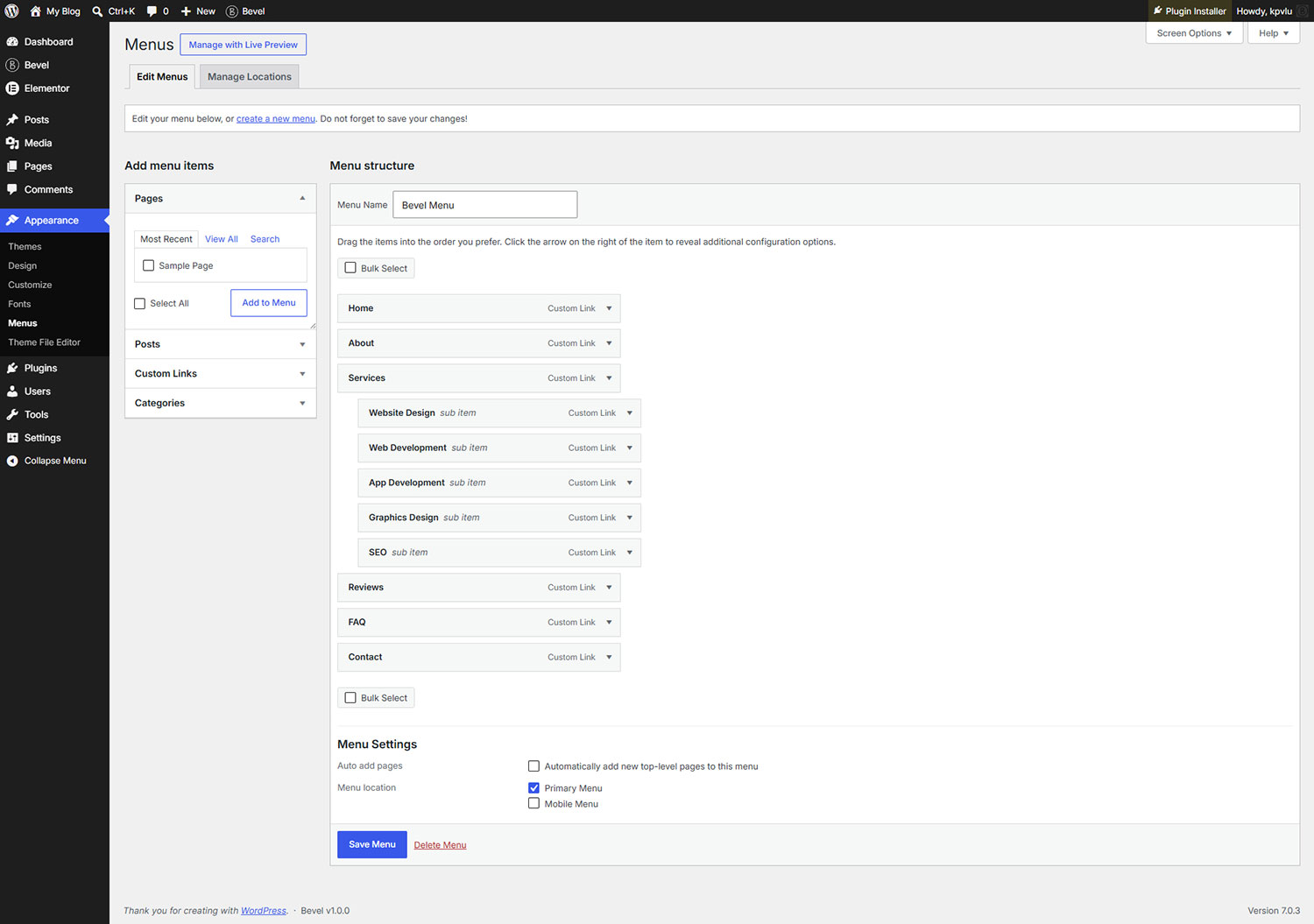1314x924 pixels.
Task: Click the comments bubble icon in admin bar
Action: pyautogui.click(x=152, y=11)
